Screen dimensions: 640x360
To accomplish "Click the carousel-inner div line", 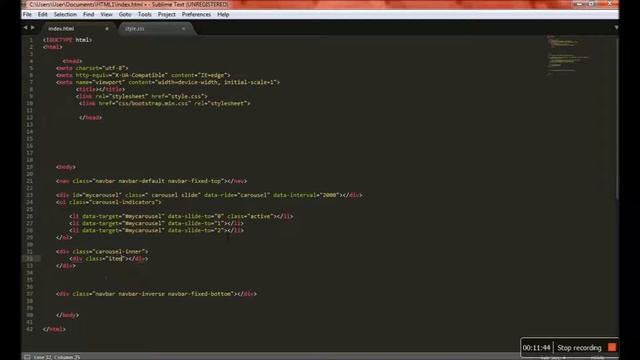I will (102, 251).
